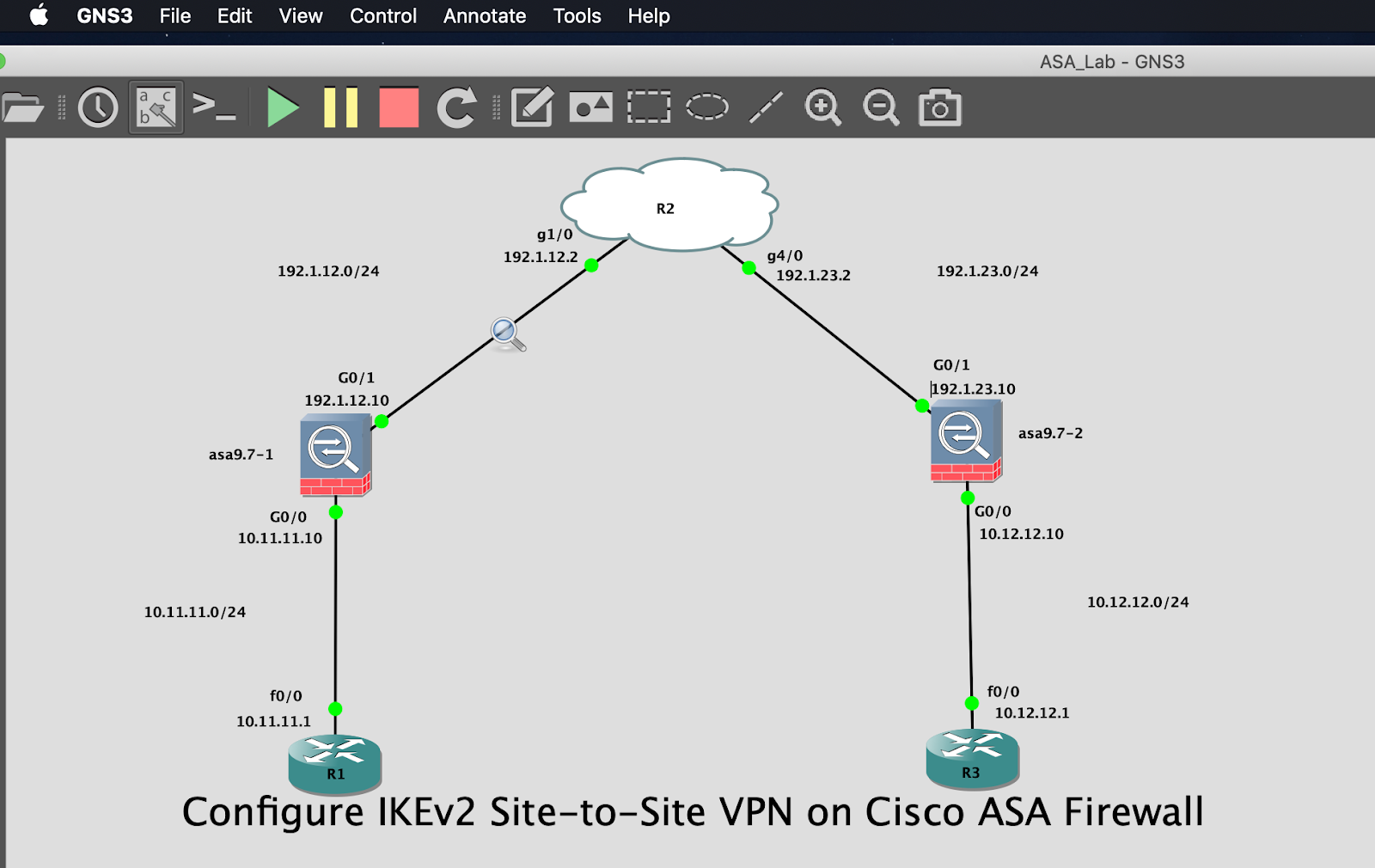Open a console with the terminal icon

pyautogui.click(x=214, y=107)
